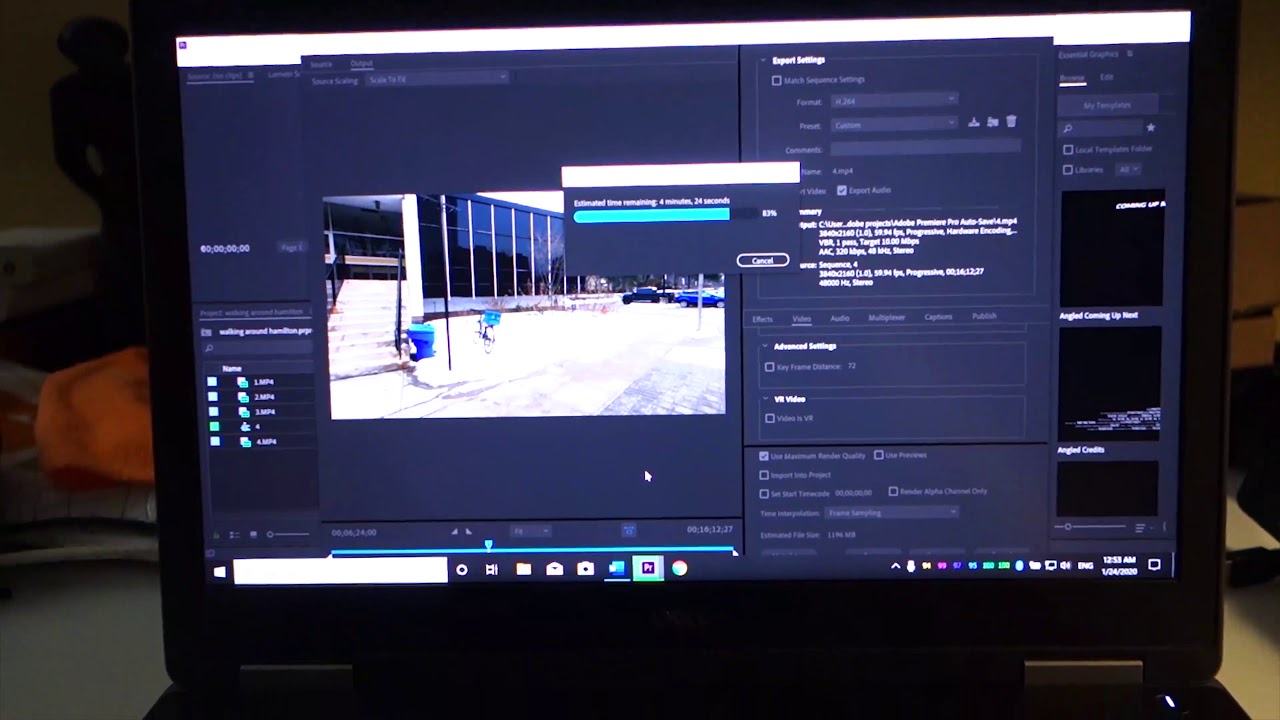This screenshot has width=1280, height=720.
Task: Open the Libraries All dropdown
Action: 1128,170
